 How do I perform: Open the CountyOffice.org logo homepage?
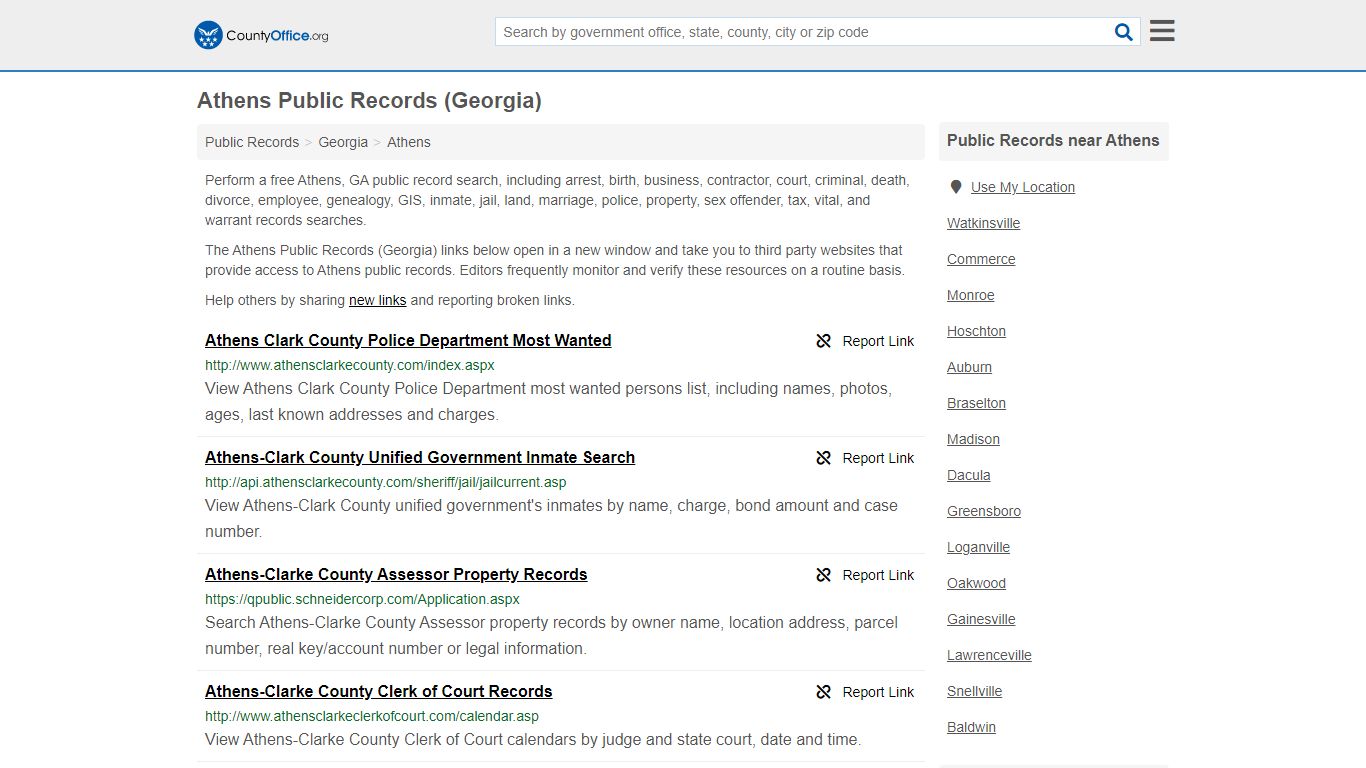[261, 35]
